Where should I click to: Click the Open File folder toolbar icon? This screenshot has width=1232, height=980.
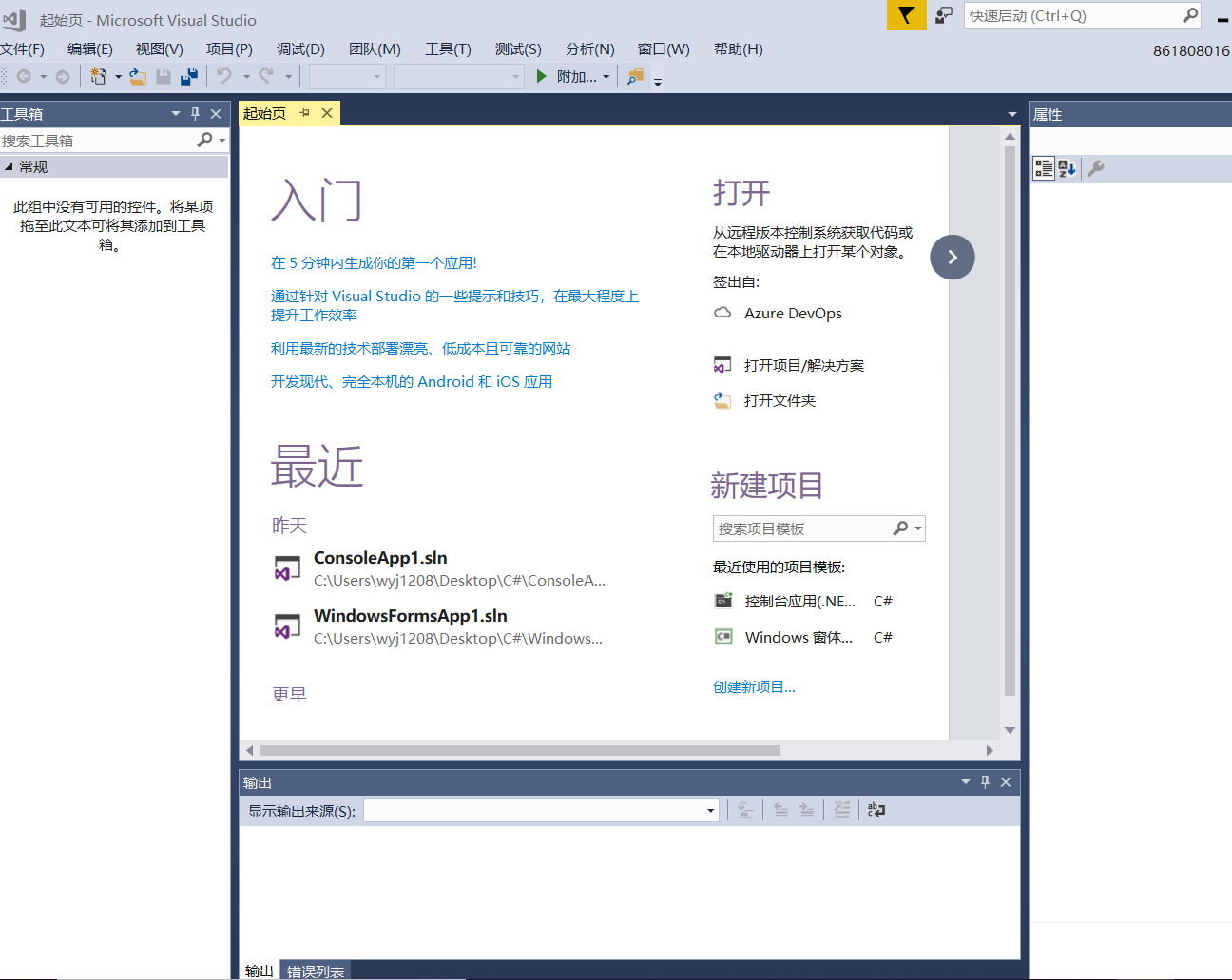(138, 76)
